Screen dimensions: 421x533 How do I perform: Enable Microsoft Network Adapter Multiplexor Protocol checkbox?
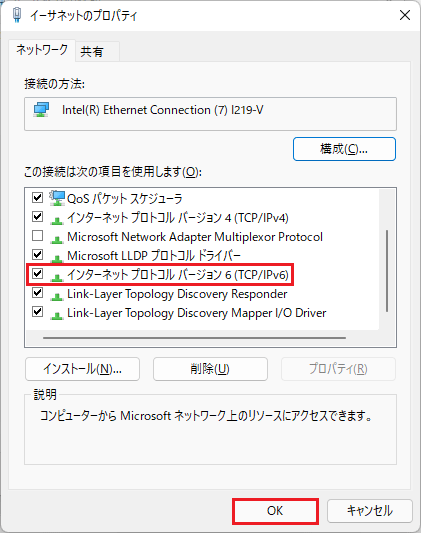37,236
